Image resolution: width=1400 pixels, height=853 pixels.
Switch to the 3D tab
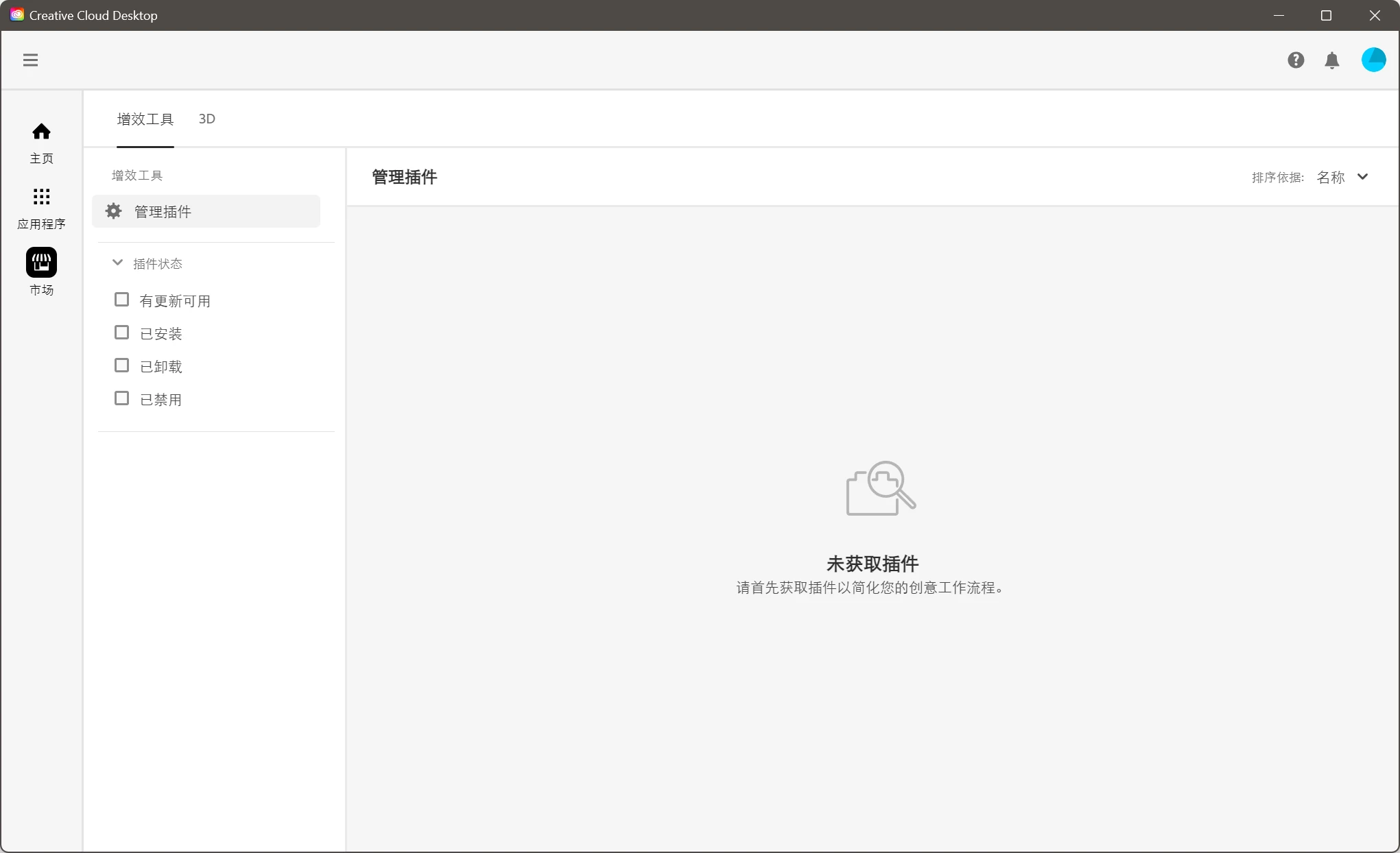(x=206, y=119)
